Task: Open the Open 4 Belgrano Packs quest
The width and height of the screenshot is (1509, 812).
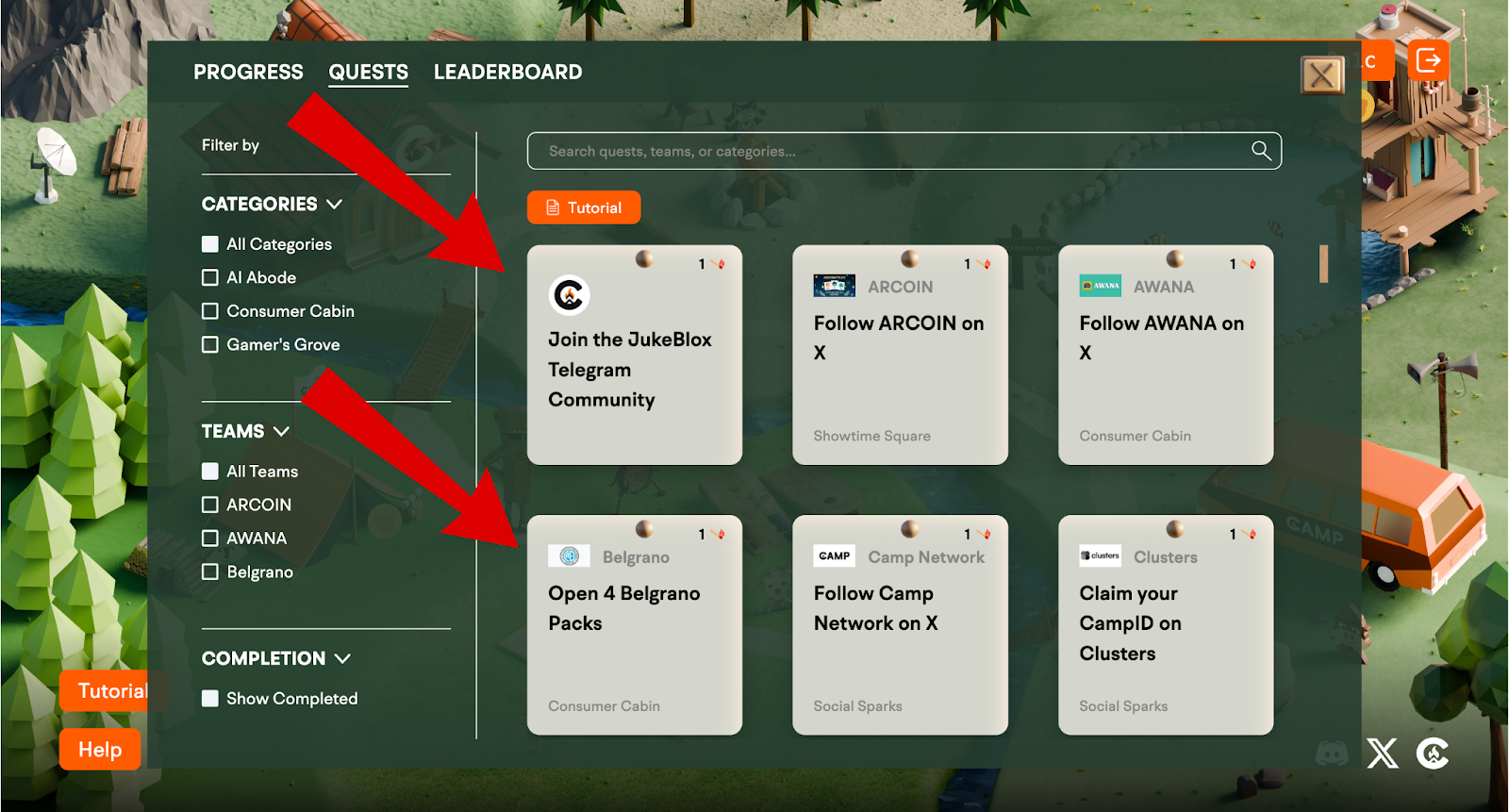Action: pyautogui.click(x=635, y=625)
